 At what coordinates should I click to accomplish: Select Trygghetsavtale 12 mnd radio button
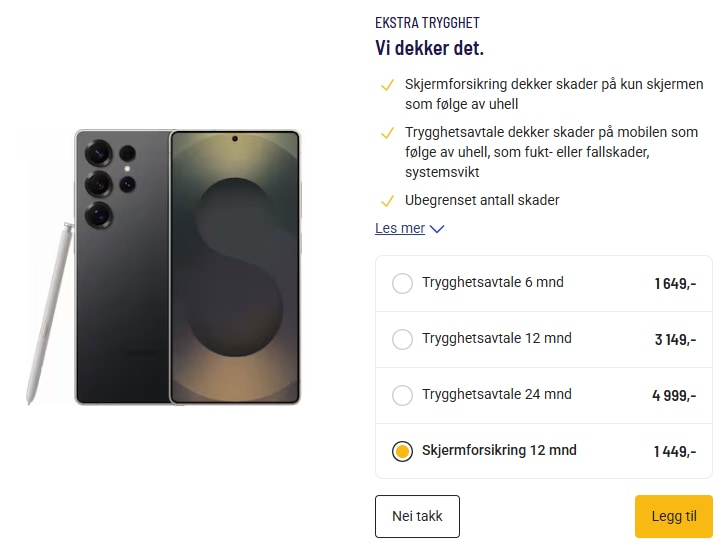point(402,339)
